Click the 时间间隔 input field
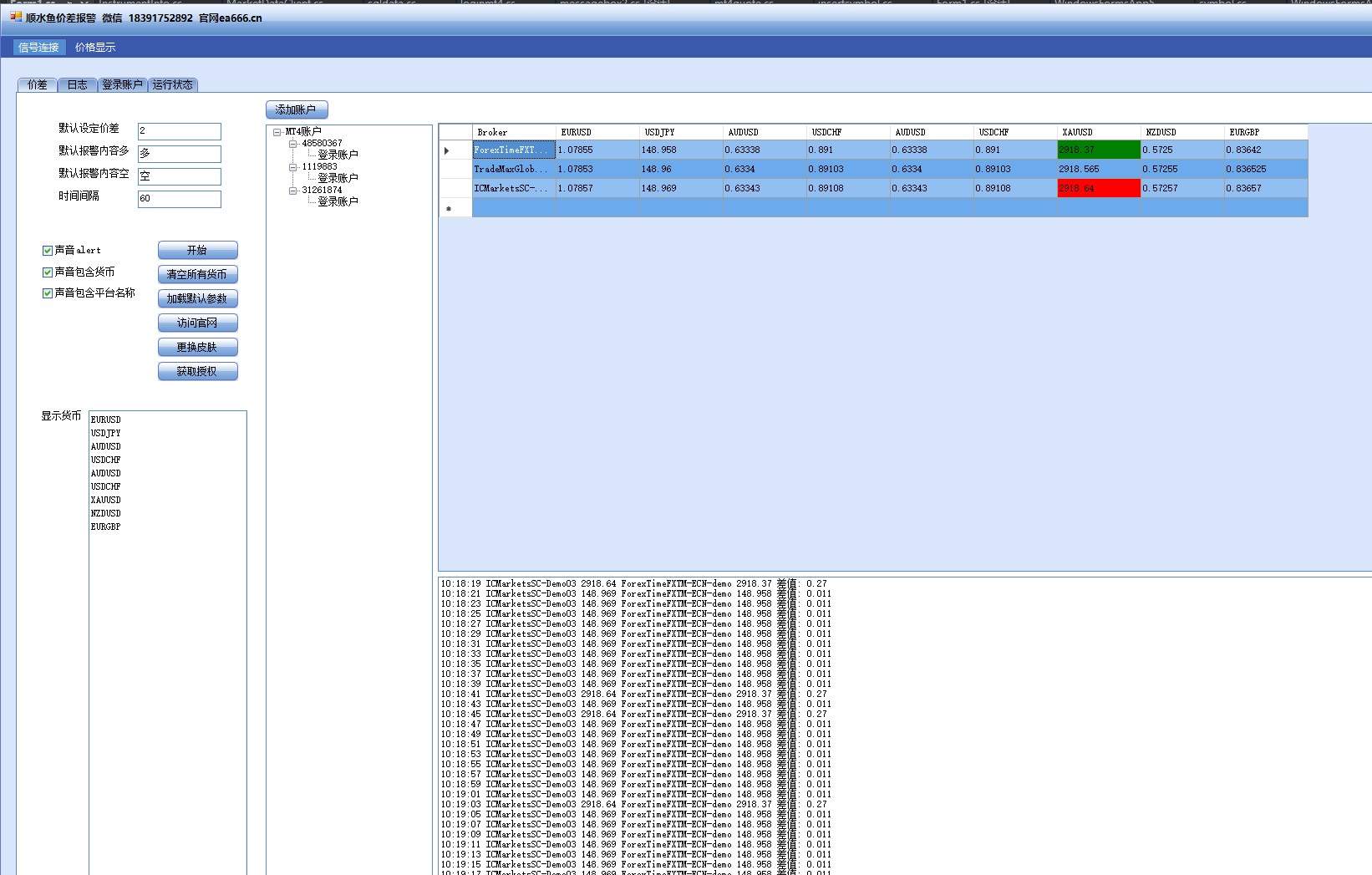 (x=179, y=199)
